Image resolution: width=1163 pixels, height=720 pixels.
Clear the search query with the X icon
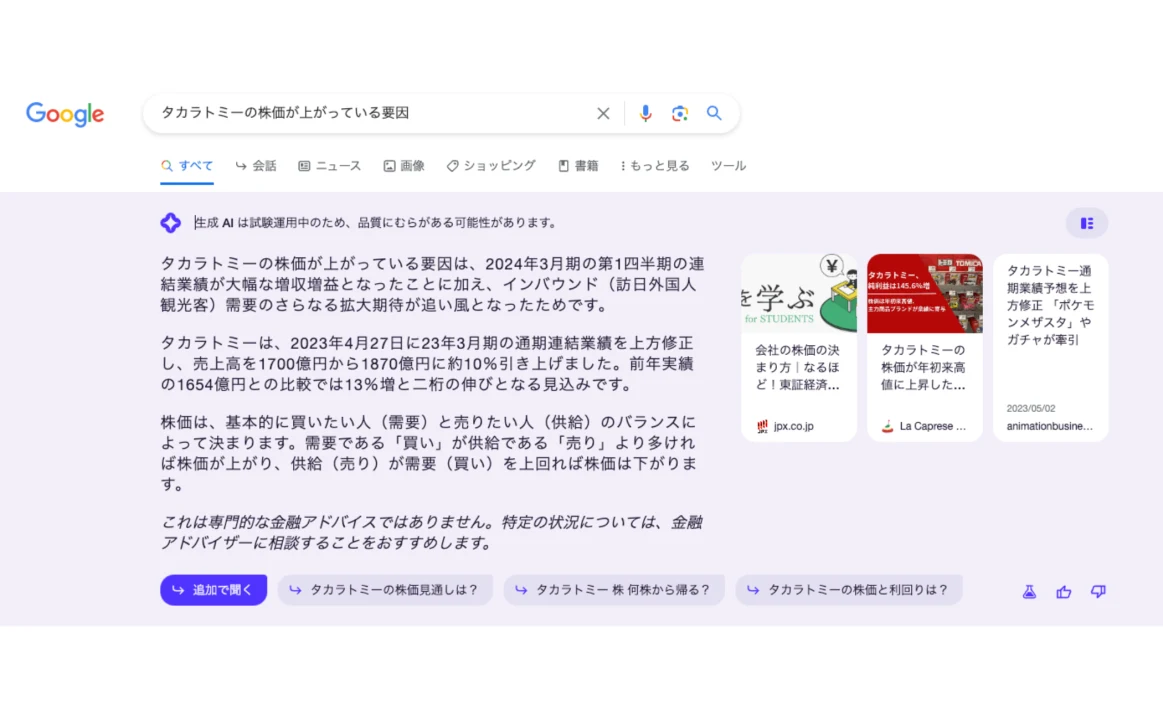click(603, 113)
